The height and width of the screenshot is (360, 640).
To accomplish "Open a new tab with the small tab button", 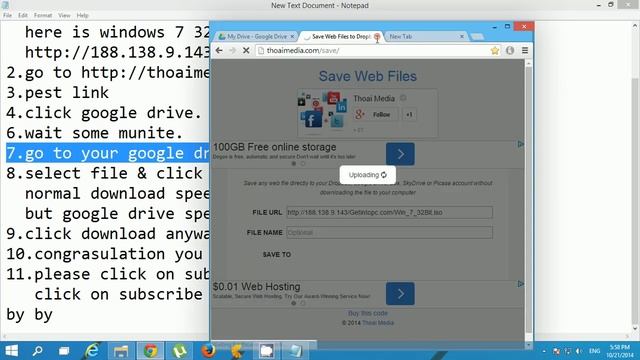I will [x=477, y=37].
